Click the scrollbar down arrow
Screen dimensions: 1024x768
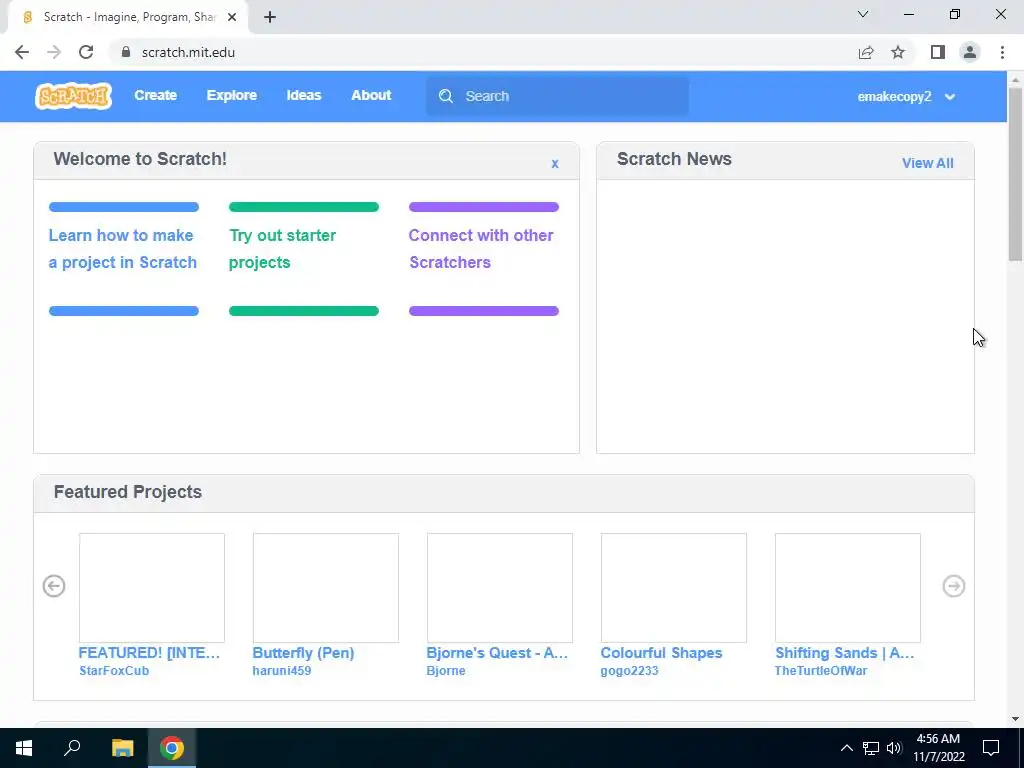point(1016,719)
